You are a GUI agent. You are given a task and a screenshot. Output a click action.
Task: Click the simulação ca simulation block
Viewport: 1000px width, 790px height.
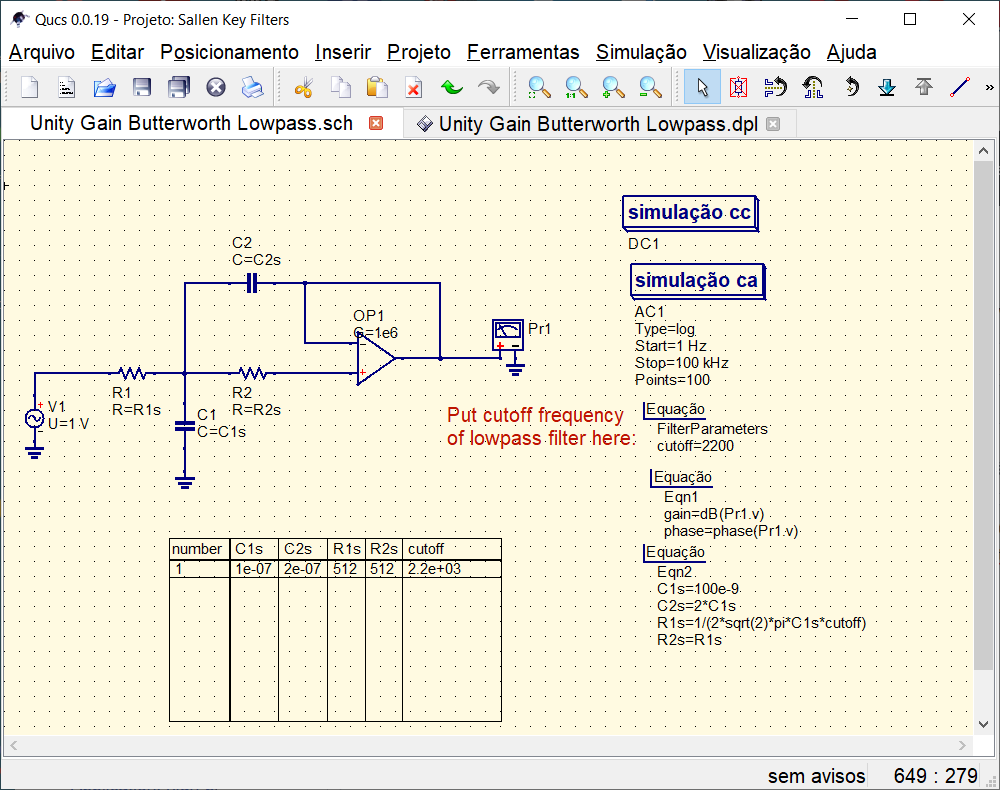[695, 281]
